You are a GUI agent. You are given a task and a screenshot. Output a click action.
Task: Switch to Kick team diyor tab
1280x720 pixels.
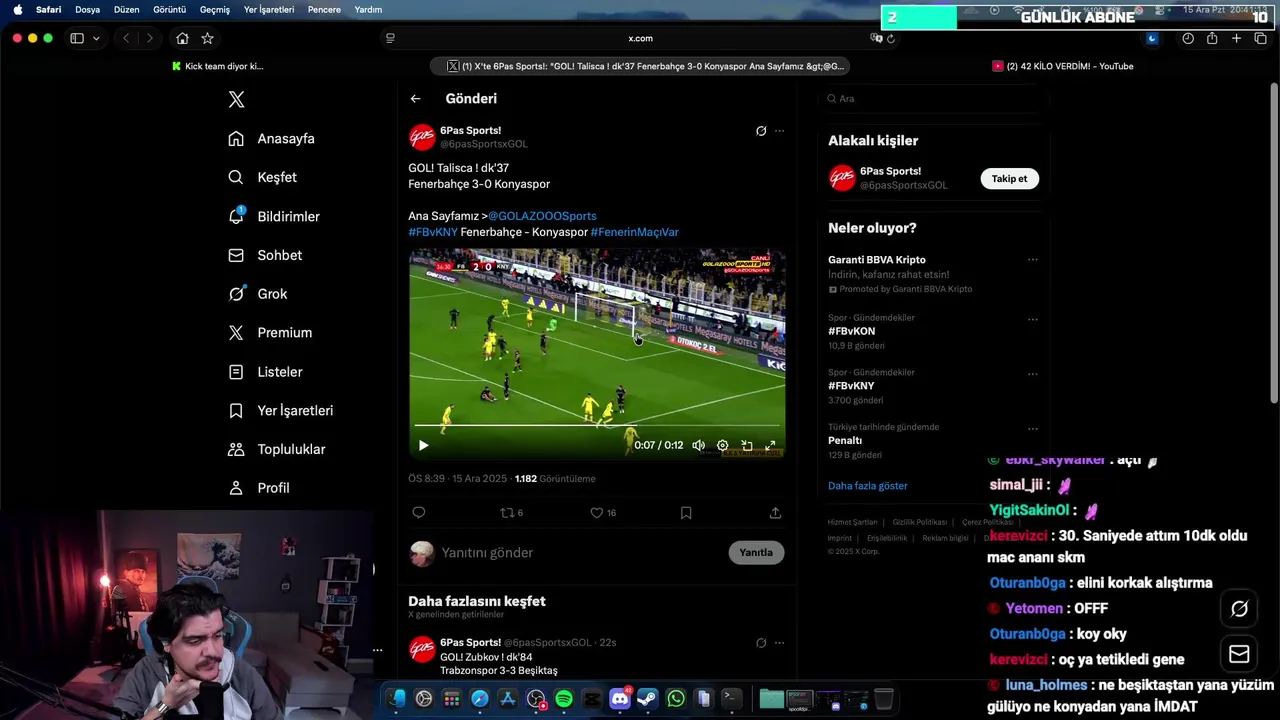click(217, 66)
